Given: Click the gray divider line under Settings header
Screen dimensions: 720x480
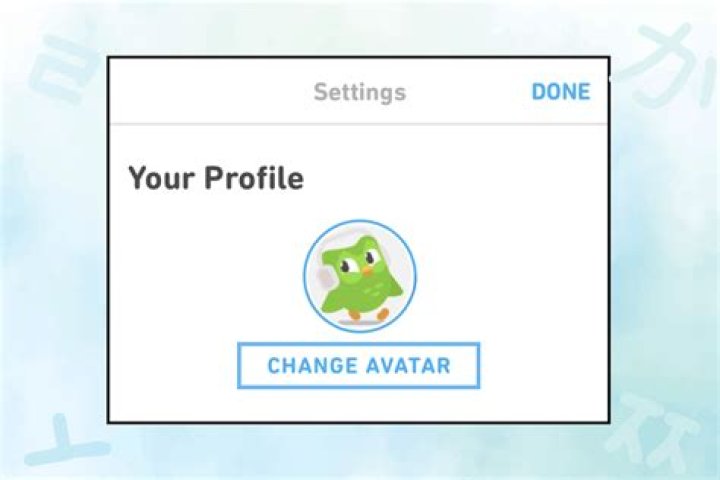Looking at the screenshot, I should tap(359, 124).
